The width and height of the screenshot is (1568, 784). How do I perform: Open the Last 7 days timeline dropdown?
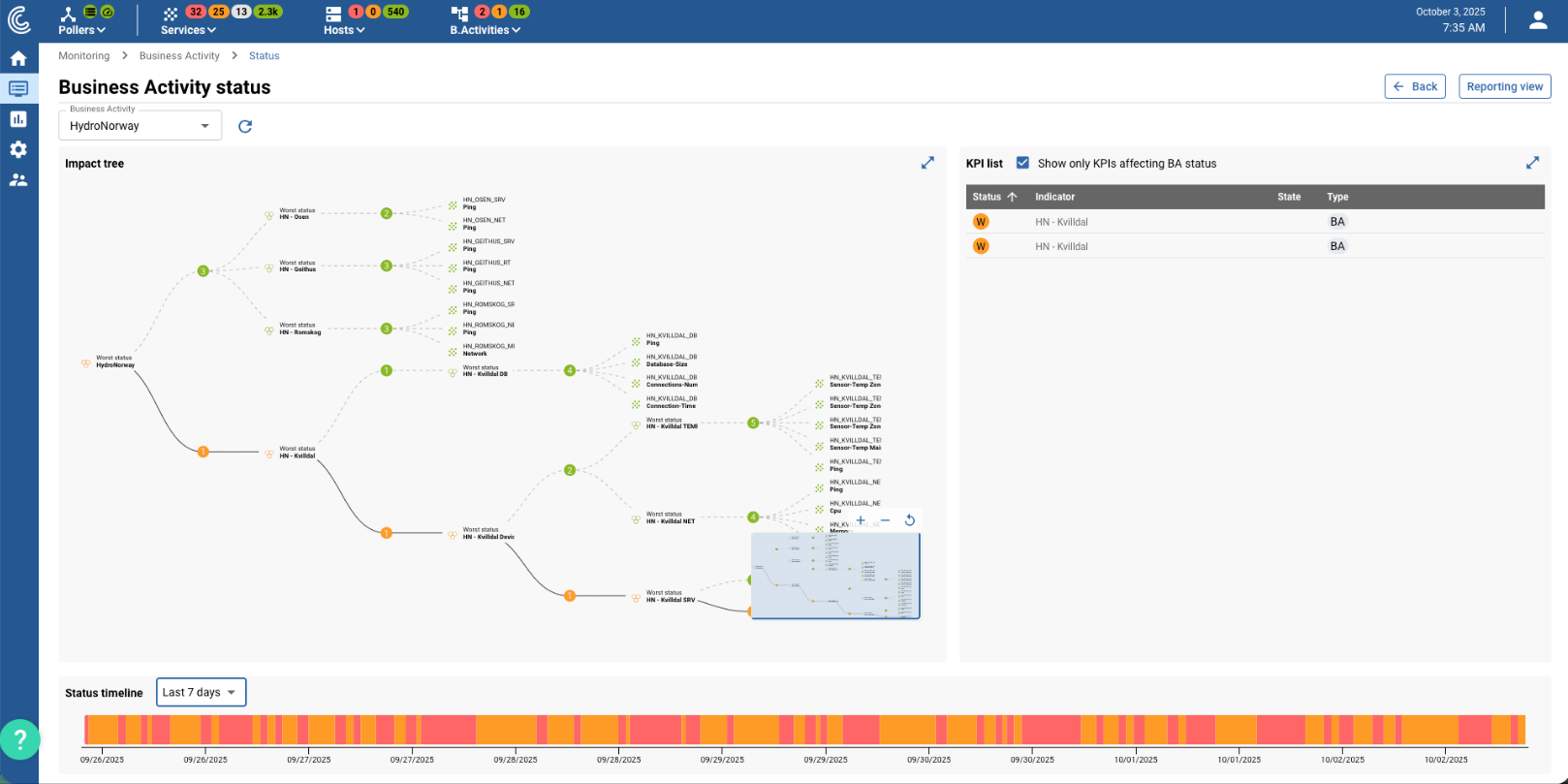pyautogui.click(x=201, y=692)
